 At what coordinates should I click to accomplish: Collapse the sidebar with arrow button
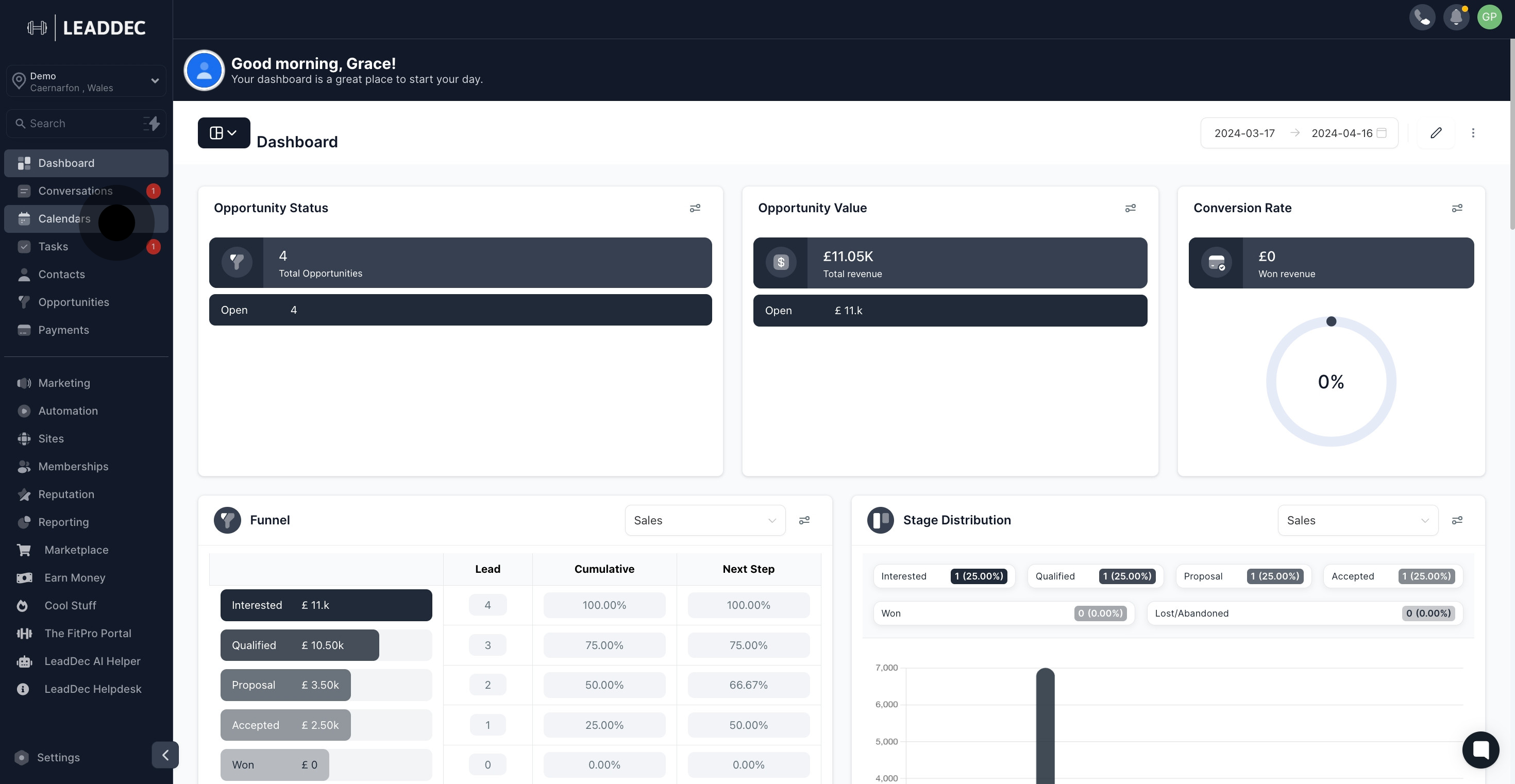(x=165, y=755)
